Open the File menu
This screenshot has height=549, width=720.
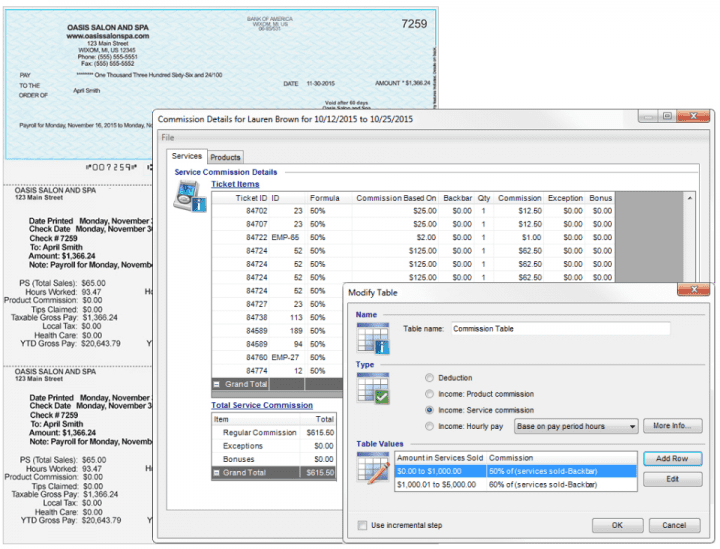168,137
